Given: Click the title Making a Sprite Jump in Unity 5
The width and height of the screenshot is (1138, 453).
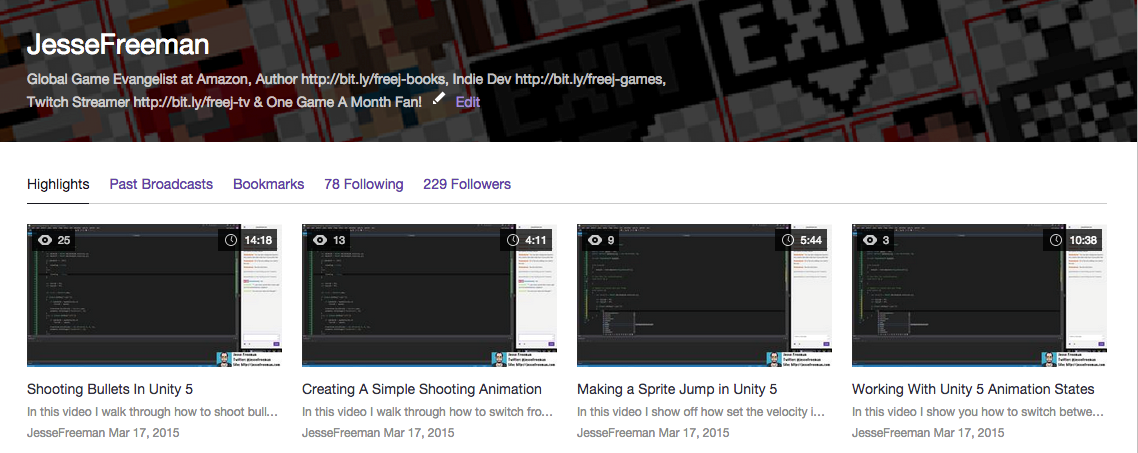Looking at the screenshot, I should click(x=677, y=389).
